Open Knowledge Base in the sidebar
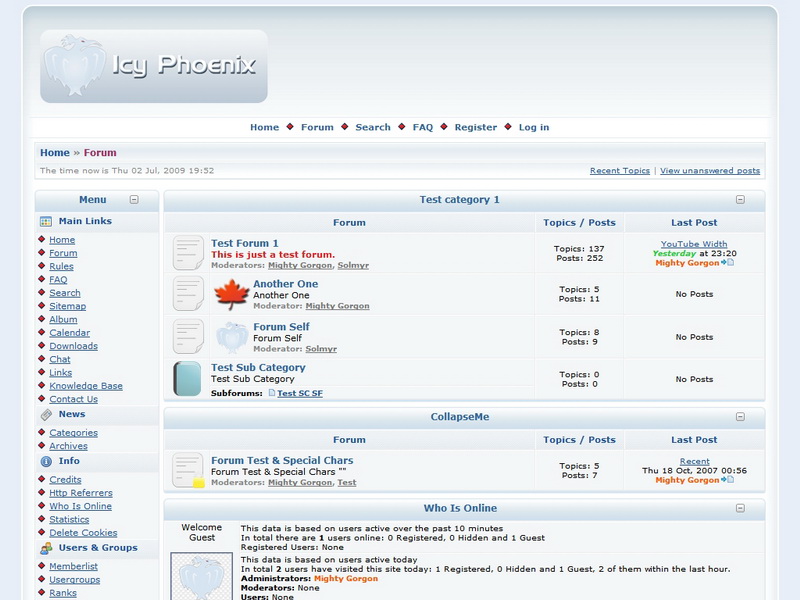800x600 pixels. (x=86, y=386)
